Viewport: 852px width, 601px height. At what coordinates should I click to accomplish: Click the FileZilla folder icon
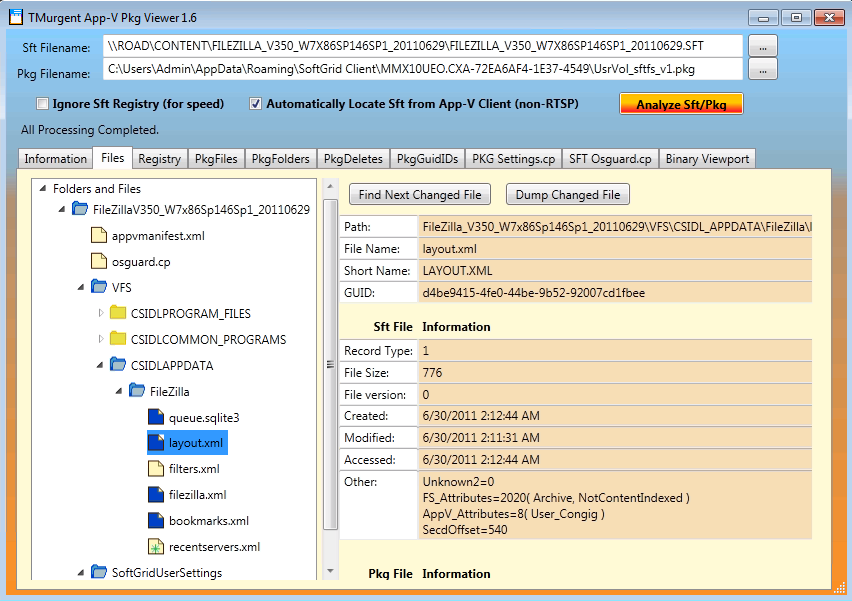pyautogui.click(x=137, y=390)
